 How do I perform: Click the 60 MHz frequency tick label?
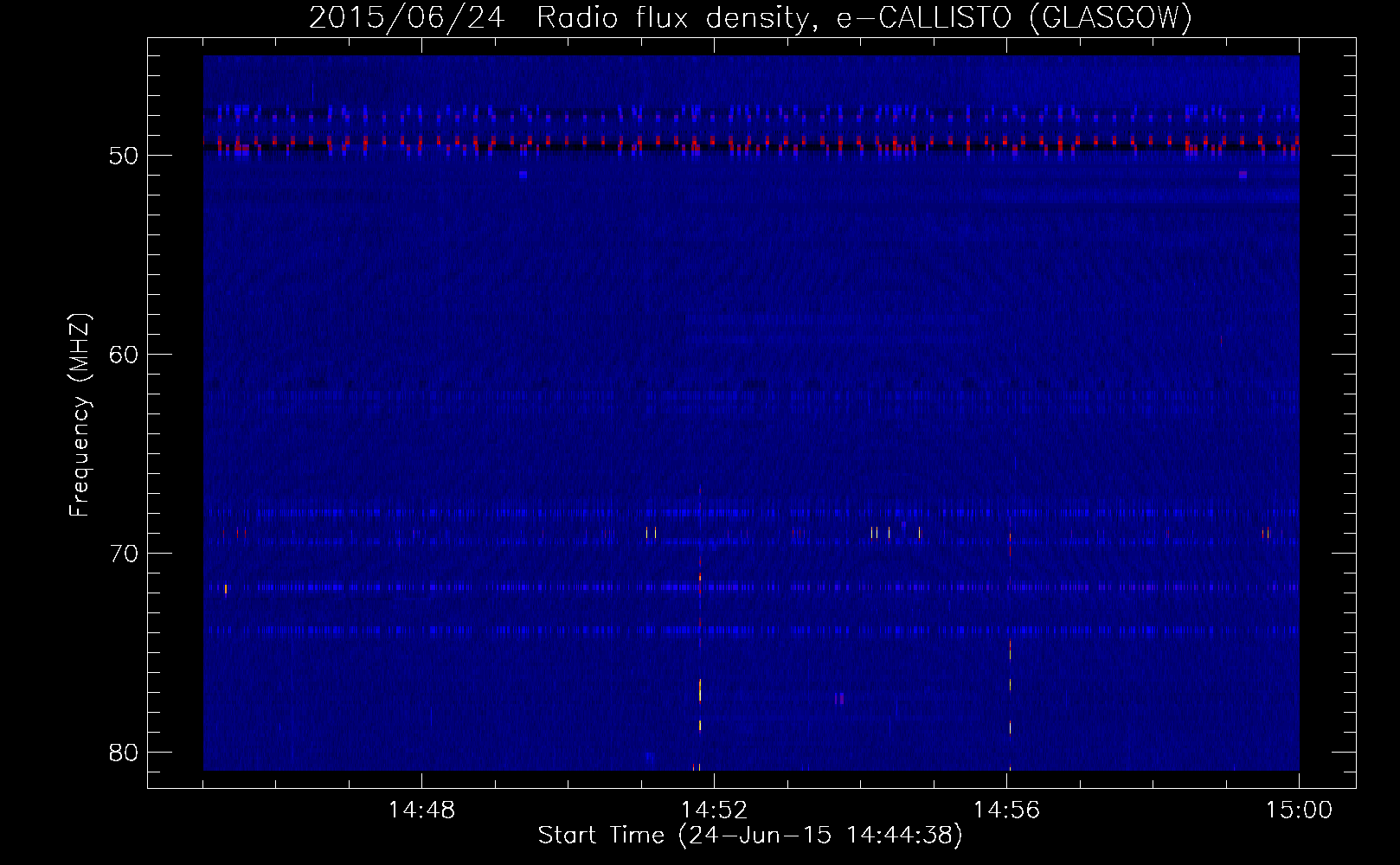125,355
